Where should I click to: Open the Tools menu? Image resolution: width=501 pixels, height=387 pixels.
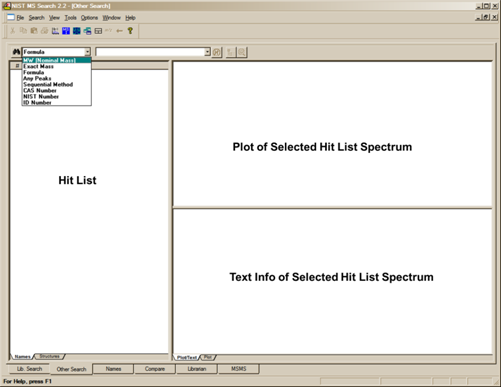[70, 18]
